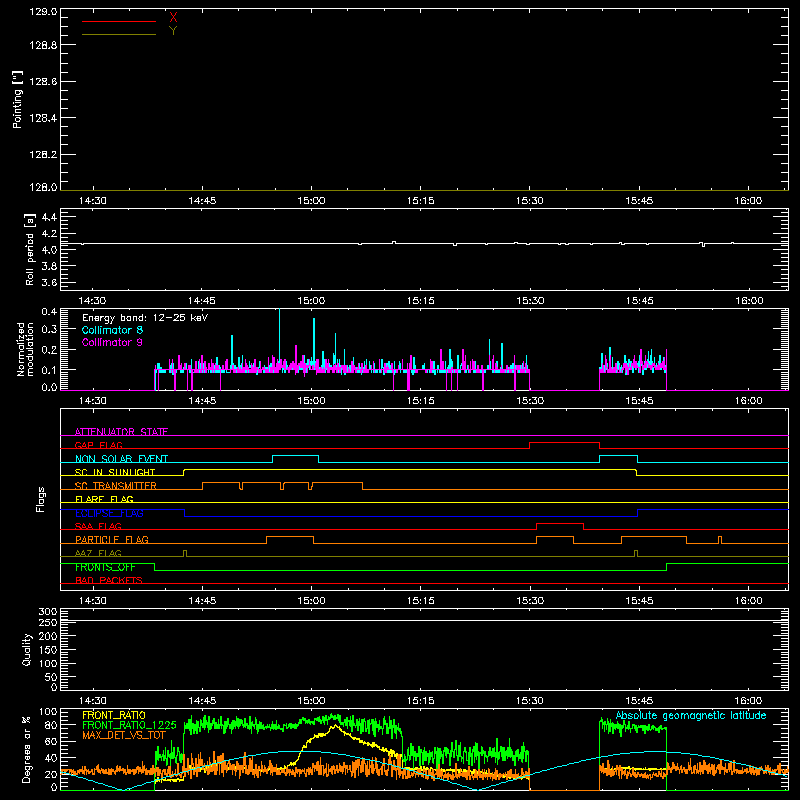Select the SC_TRANSMITTER flag label

pos(116,486)
